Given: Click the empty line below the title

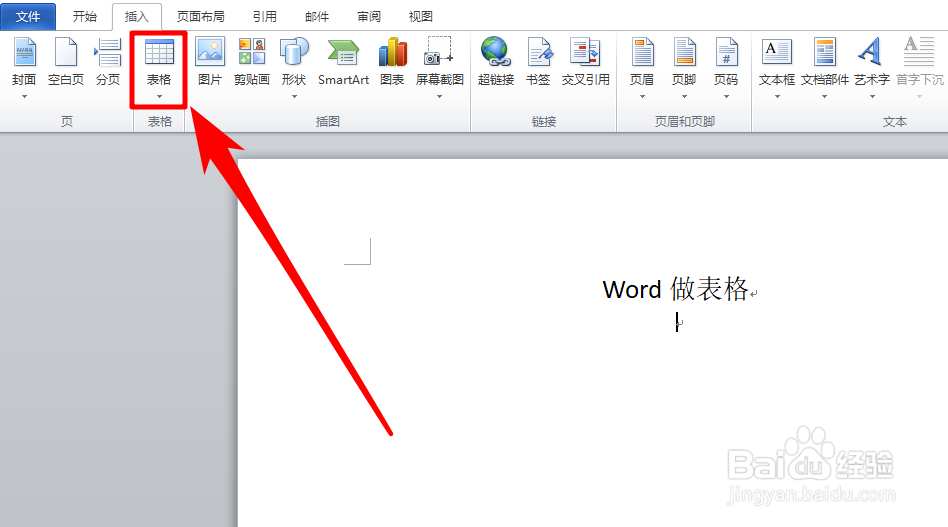Looking at the screenshot, I should (x=679, y=323).
